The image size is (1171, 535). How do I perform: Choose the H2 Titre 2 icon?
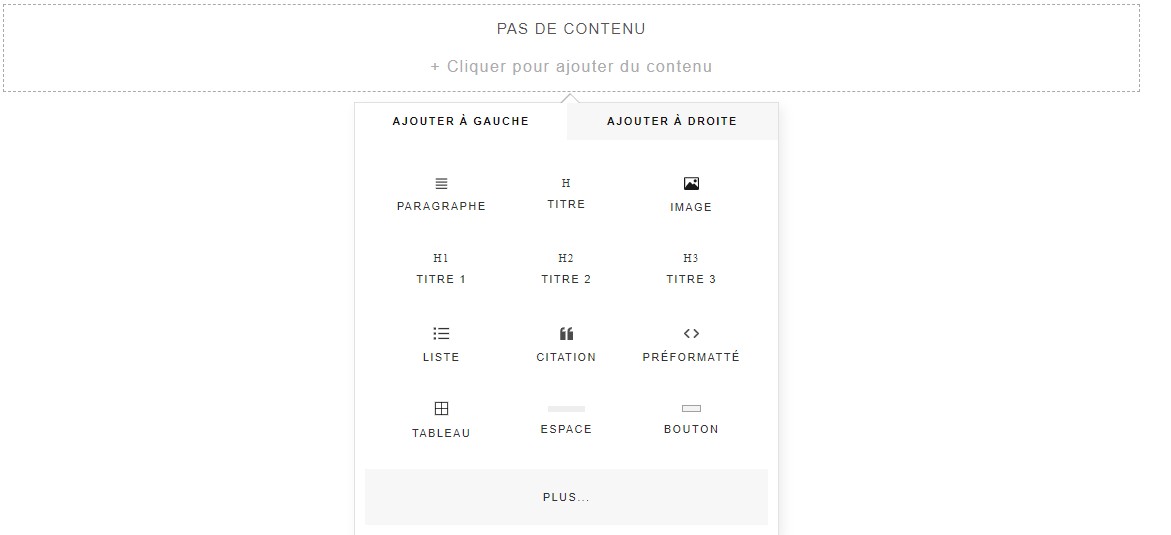click(566, 258)
